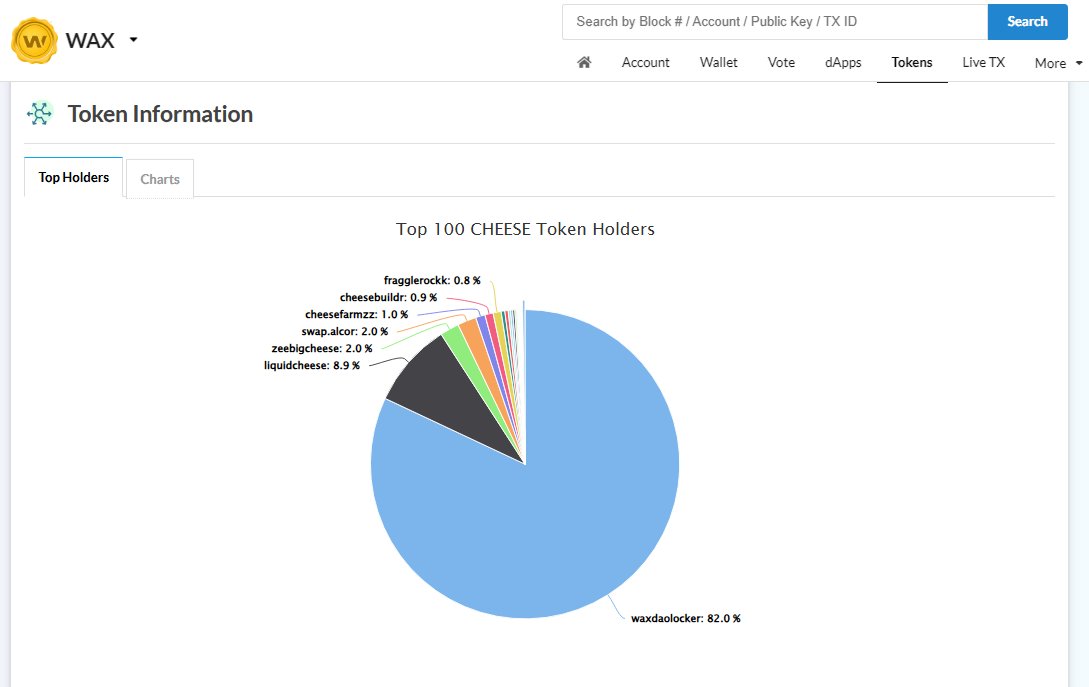Go to the home icon
Viewport: 1089px width, 687px height.
pos(584,63)
